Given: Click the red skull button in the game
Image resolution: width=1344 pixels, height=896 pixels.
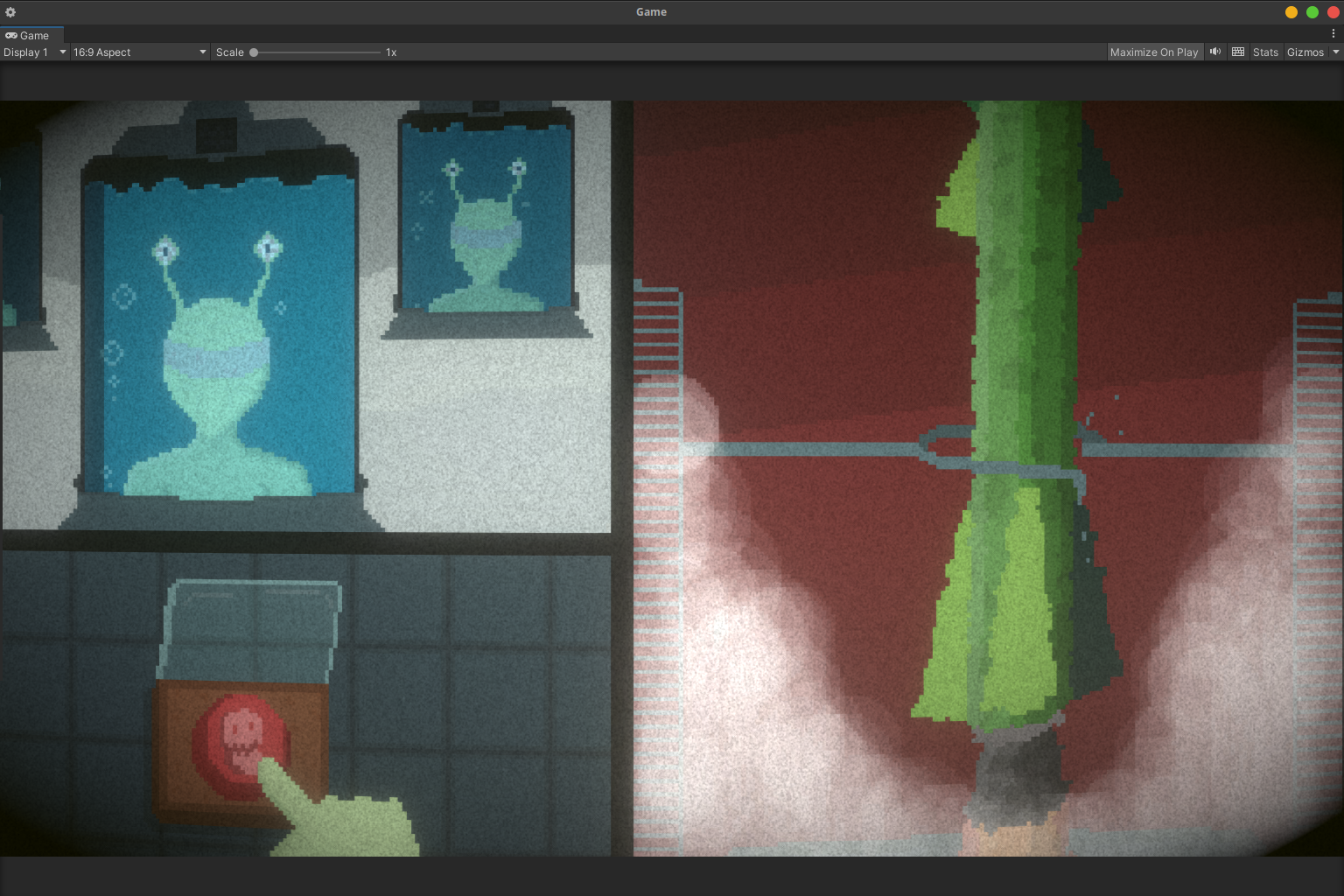Looking at the screenshot, I should [x=240, y=745].
